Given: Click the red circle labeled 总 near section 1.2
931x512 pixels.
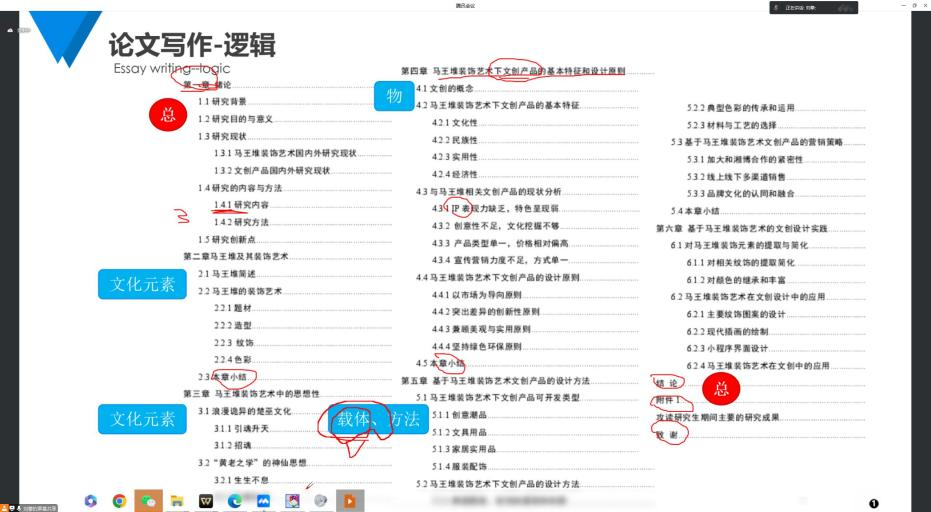Looking at the screenshot, I should [168, 115].
